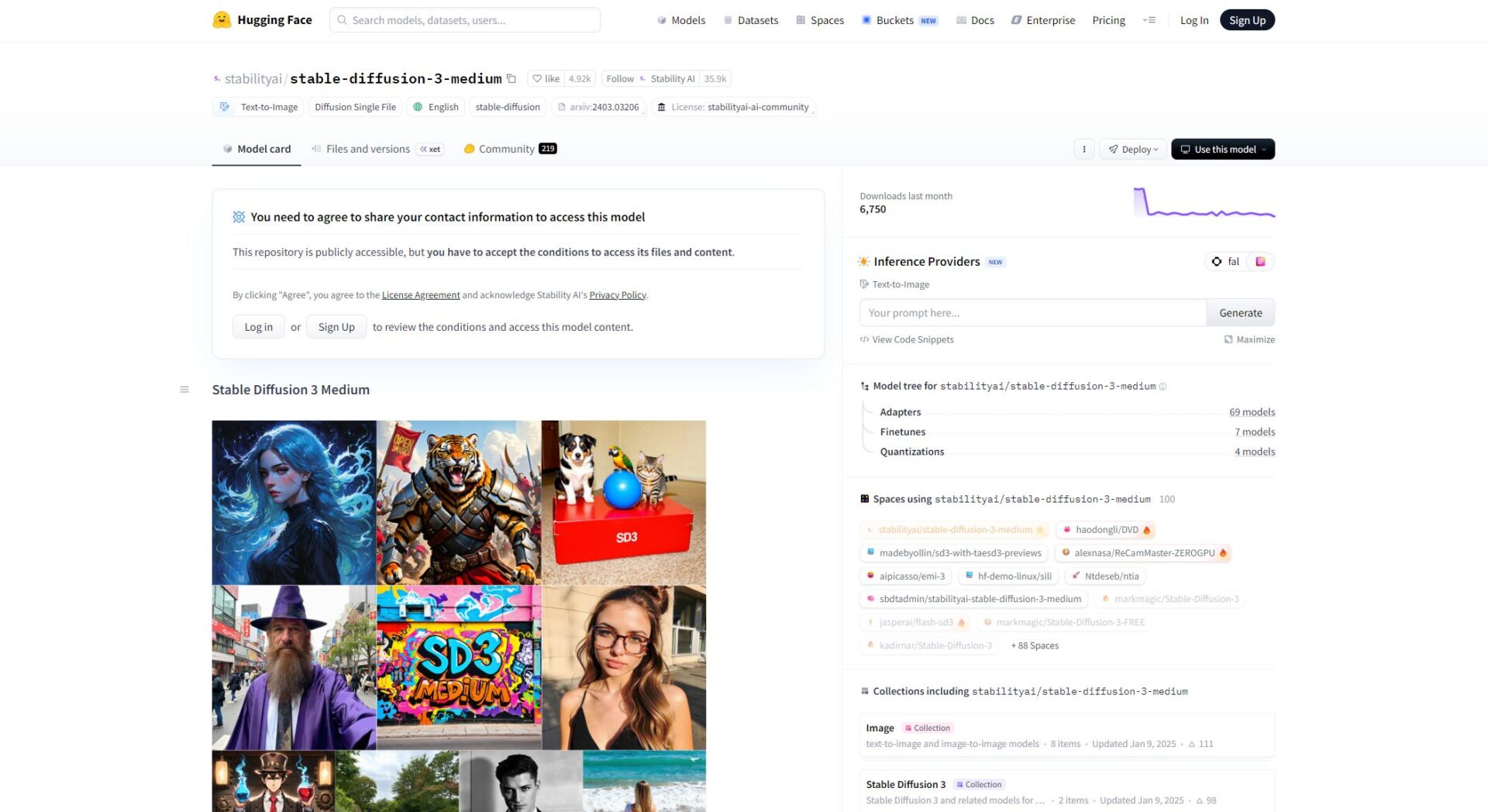Click the Hugging Face logo icon
The height and width of the screenshot is (812, 1488).
coord(222,20)
